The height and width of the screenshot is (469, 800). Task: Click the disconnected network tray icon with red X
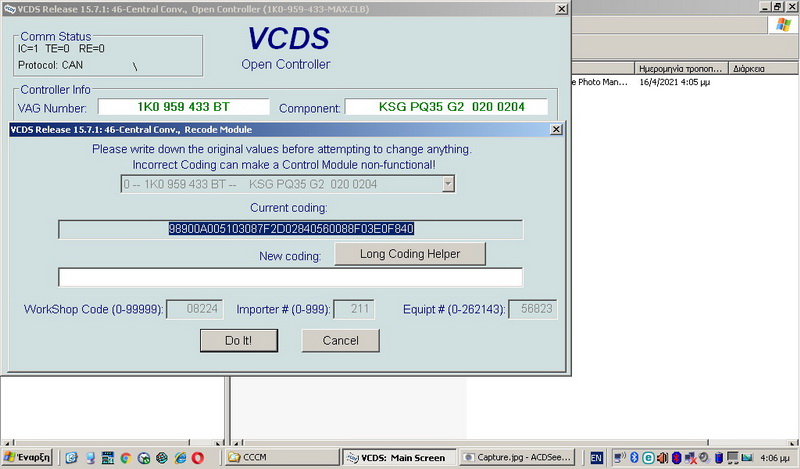(691, 458)
